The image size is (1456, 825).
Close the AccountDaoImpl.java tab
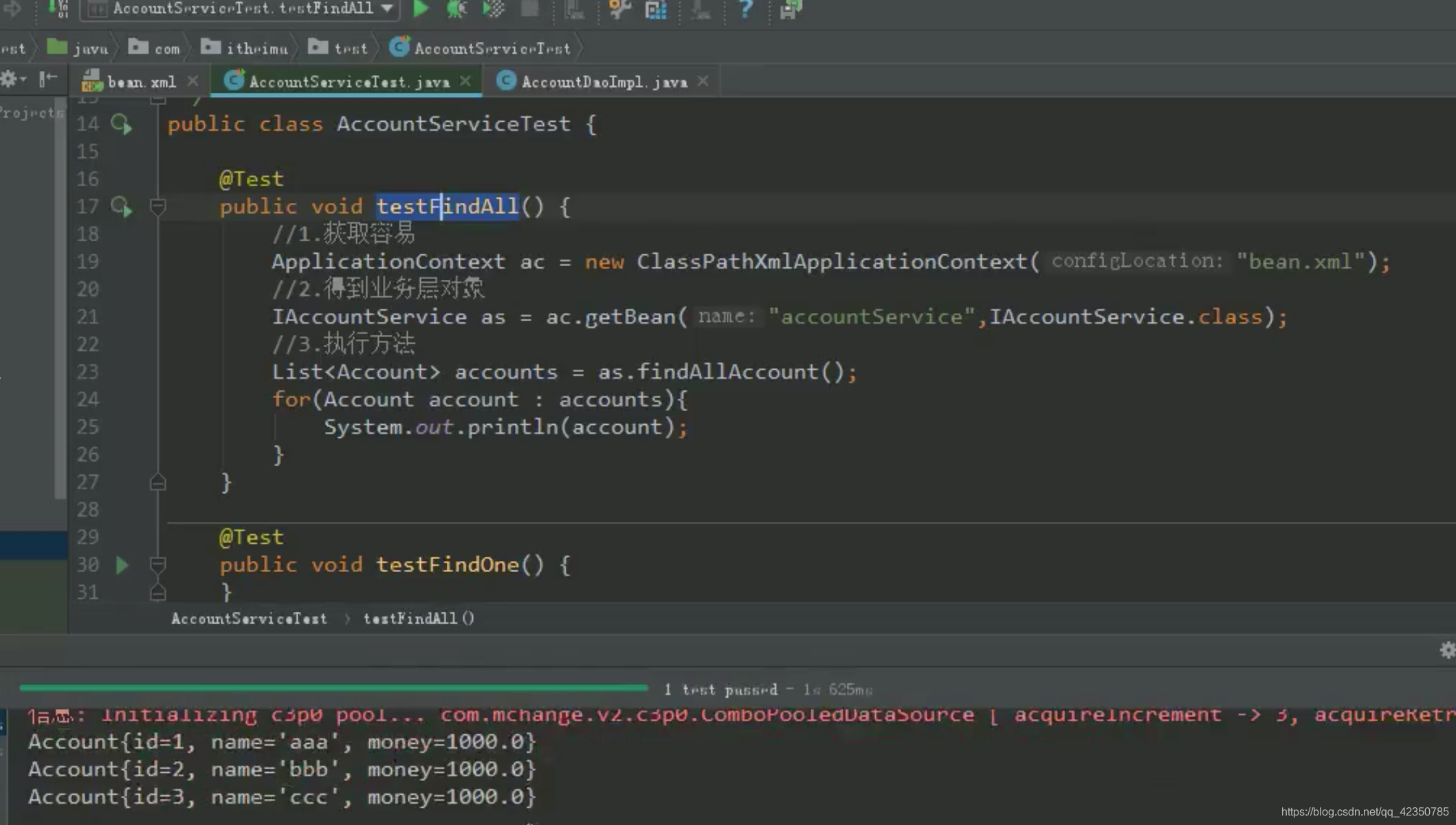[x=703, y=81]
